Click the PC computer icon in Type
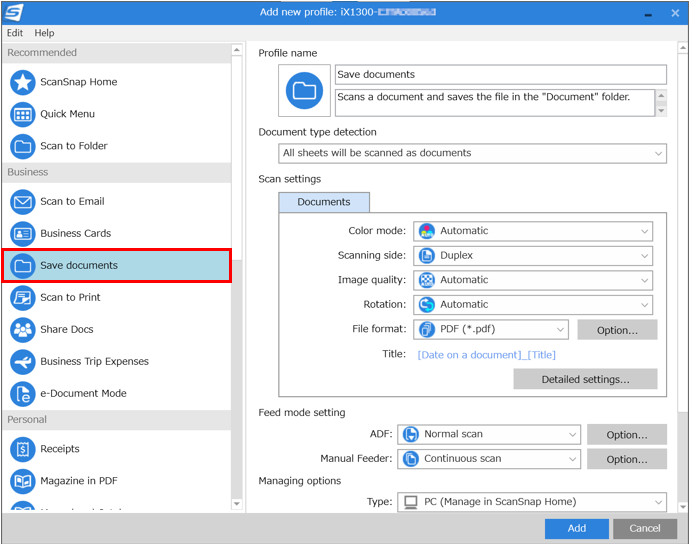The height and width of the screenshot is (544, 690). click(411, 502)
